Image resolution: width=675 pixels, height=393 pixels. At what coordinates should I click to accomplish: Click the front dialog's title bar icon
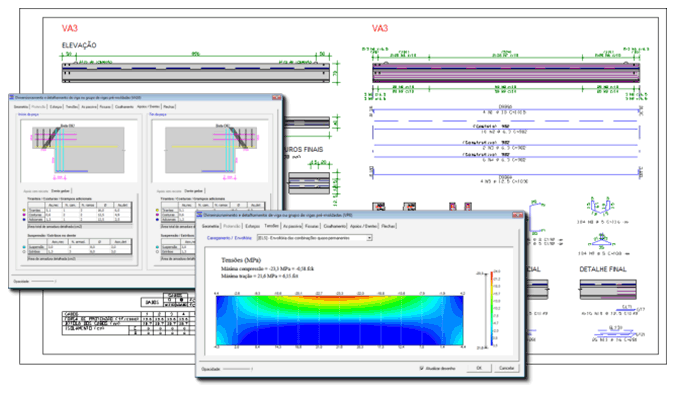200,214
